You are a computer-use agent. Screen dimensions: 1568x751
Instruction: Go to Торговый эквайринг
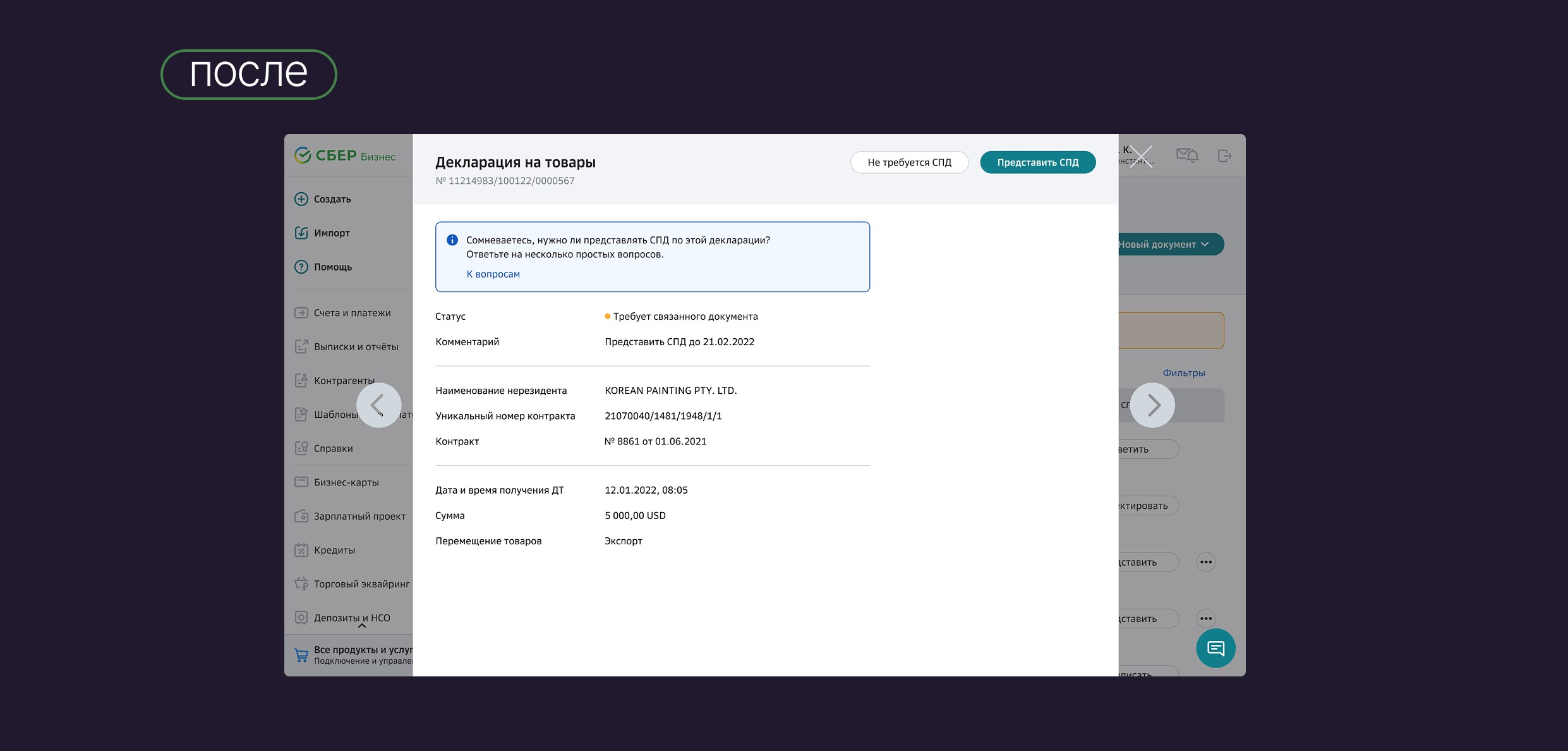(361, 584)
